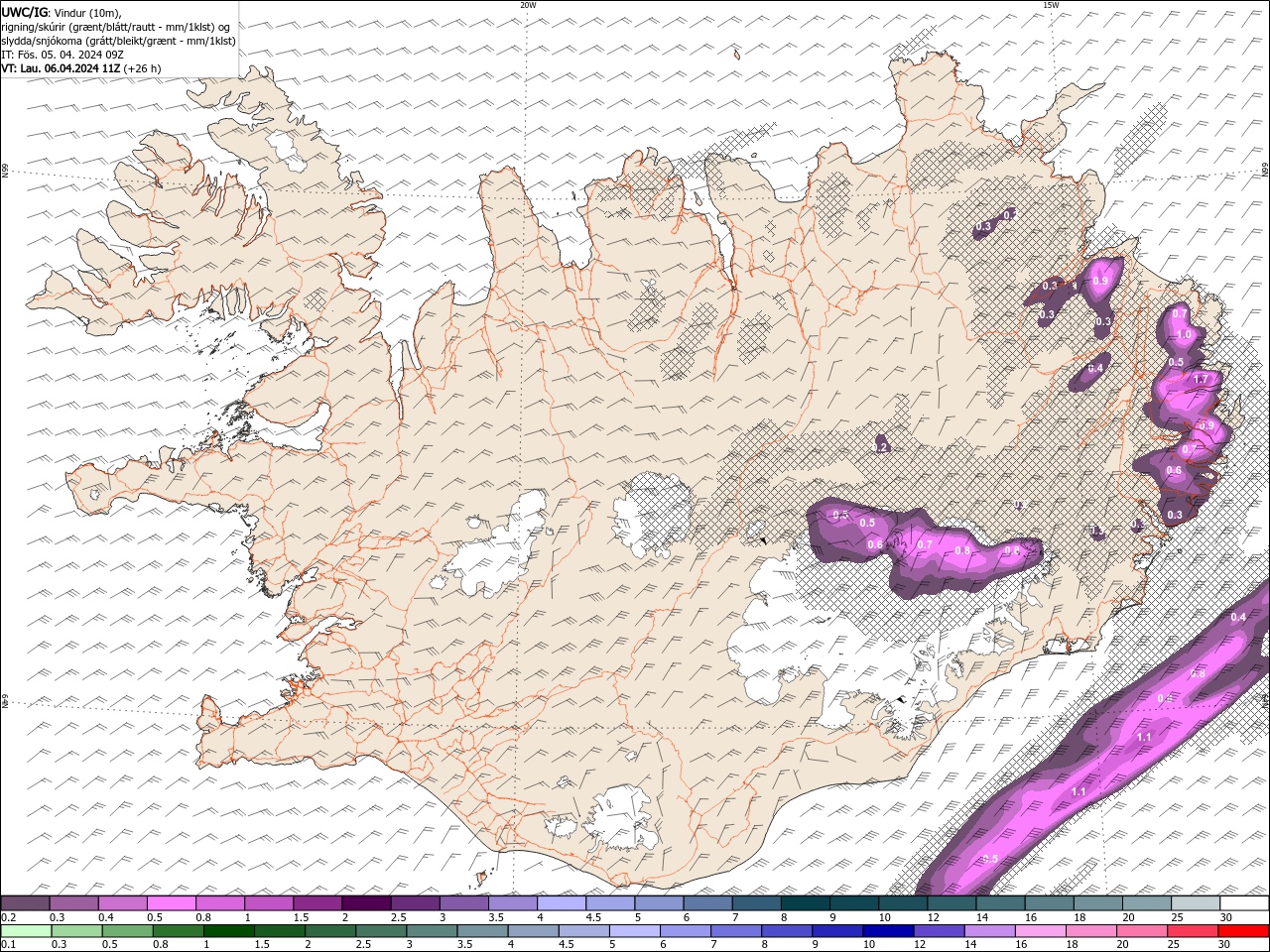This screenshot has width=1270, height=952.
Task: Select the pink rain swatch labeled 18
Action: tap(1089, 930)
